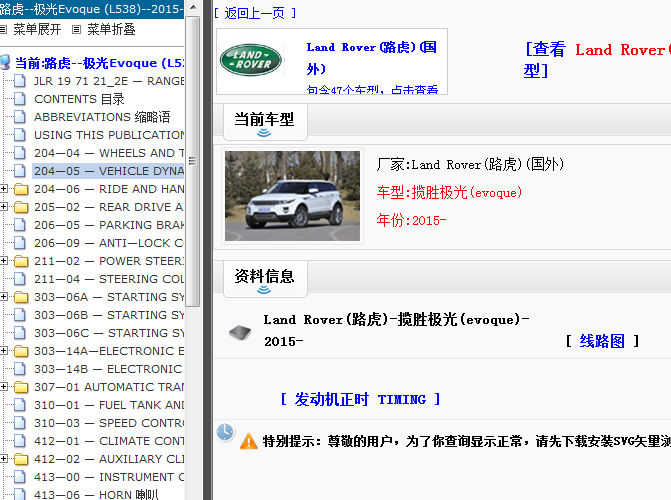This screenshot has height=500, width=671.
Task: Expand the 412-02 AUXILIARY CLI node
Action: pos(3,458)
